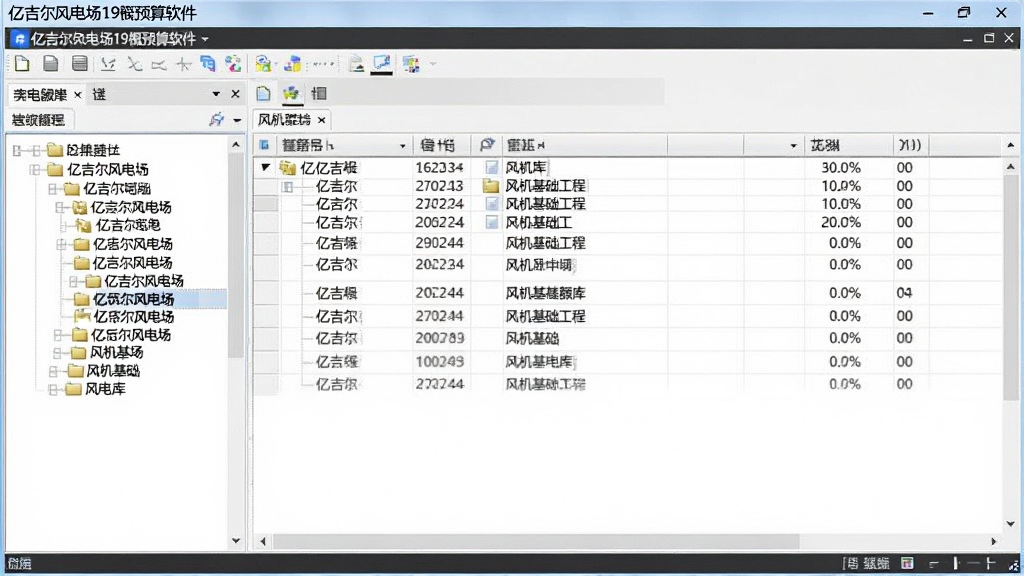Expand the 风机基础 folder in the tree
The image size is (1024, 576).
click(54, 371)
